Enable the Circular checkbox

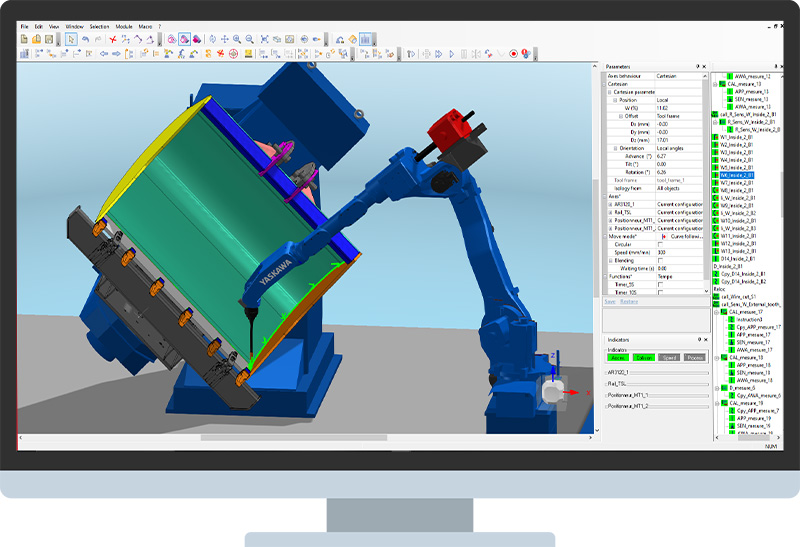point(660,243)
